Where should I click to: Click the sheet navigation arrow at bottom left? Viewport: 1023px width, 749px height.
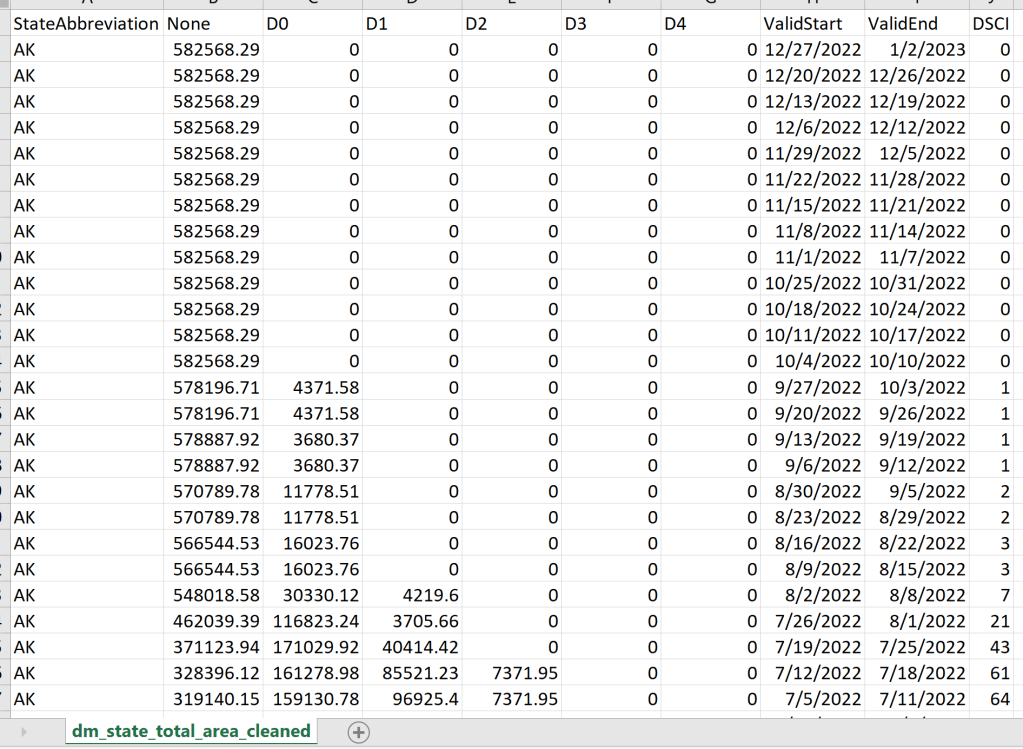pyautogui.click(x=24, y=732)
